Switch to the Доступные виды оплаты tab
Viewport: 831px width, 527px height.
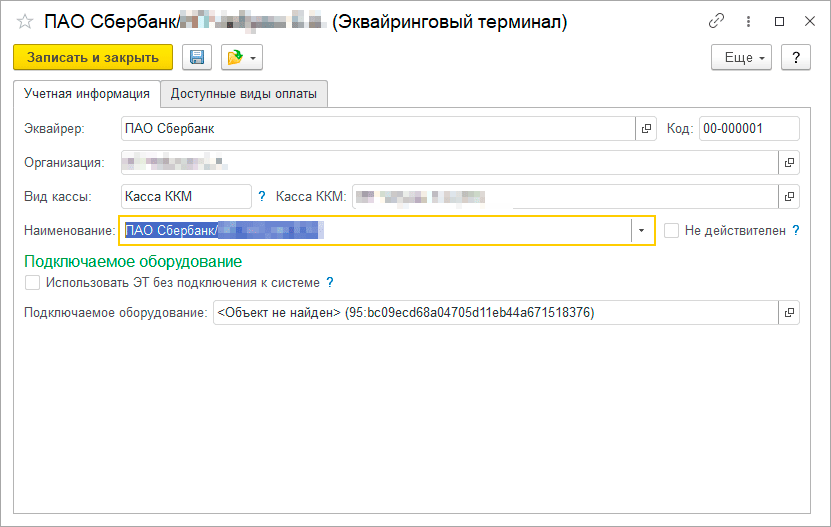point(244,94)
